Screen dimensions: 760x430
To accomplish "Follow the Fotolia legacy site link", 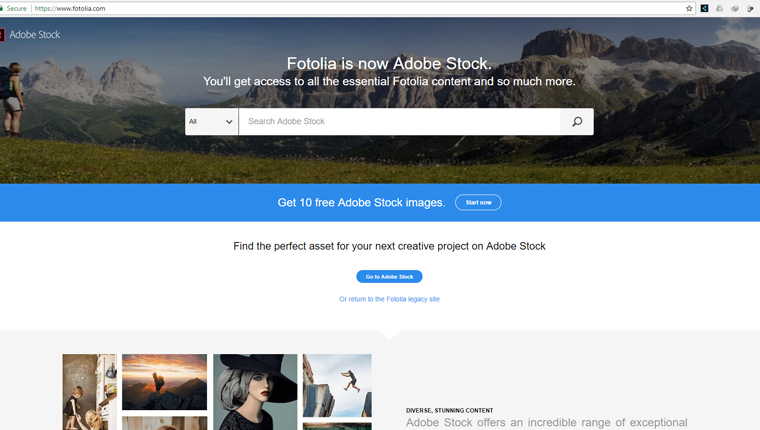I will [x=389, y=299].
